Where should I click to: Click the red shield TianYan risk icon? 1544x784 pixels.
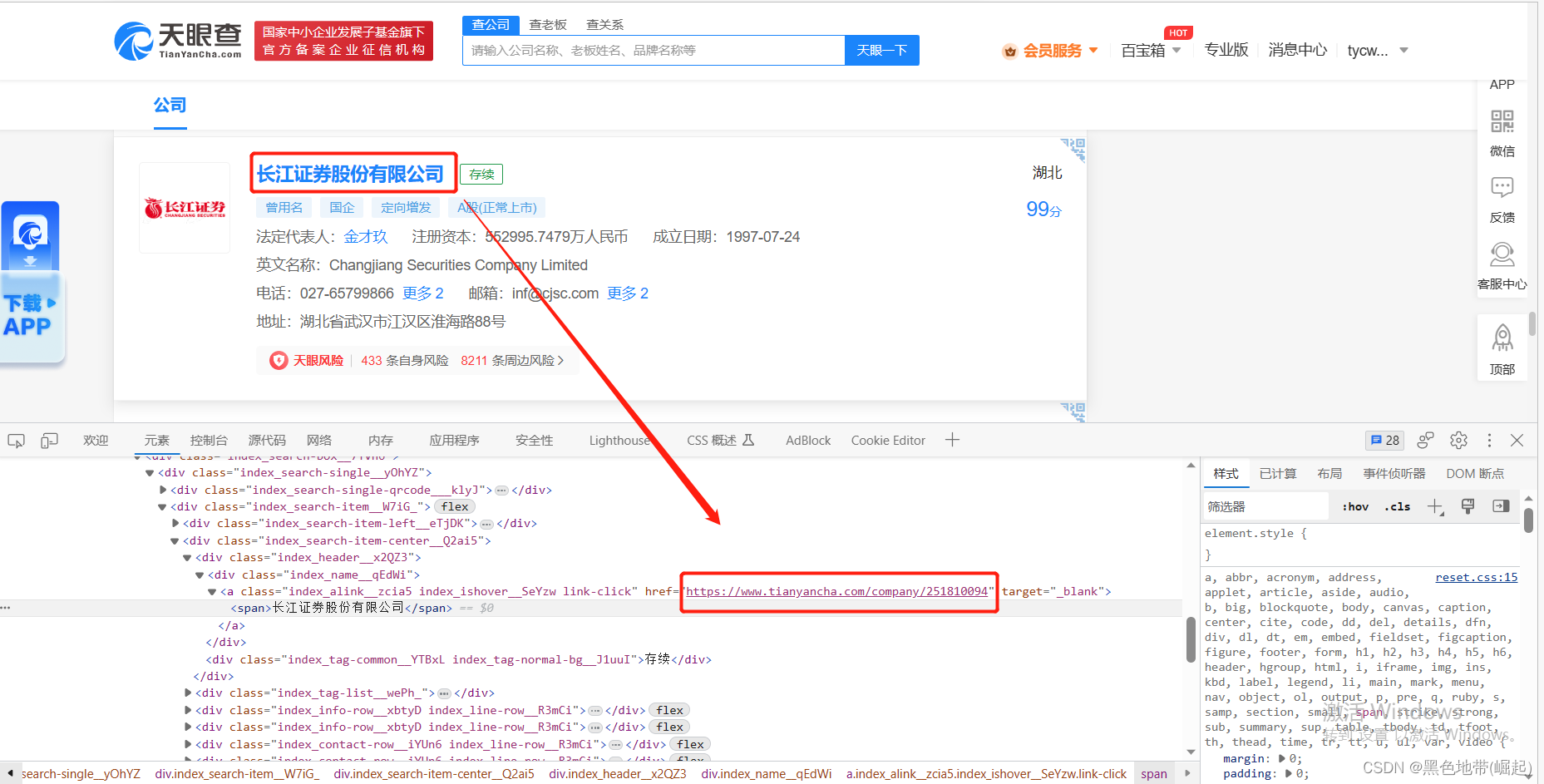pyautogui.click(x=279, y=360)
